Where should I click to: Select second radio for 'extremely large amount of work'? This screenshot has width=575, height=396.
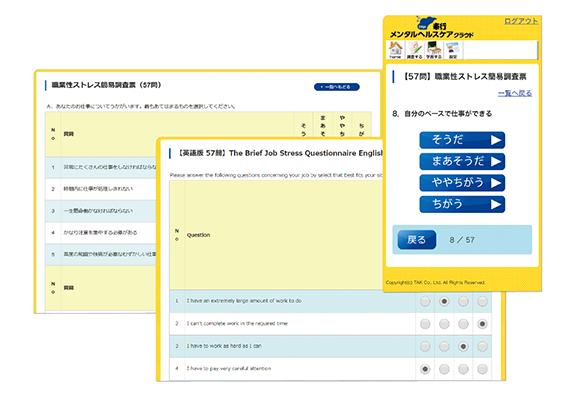click(444, 302)
